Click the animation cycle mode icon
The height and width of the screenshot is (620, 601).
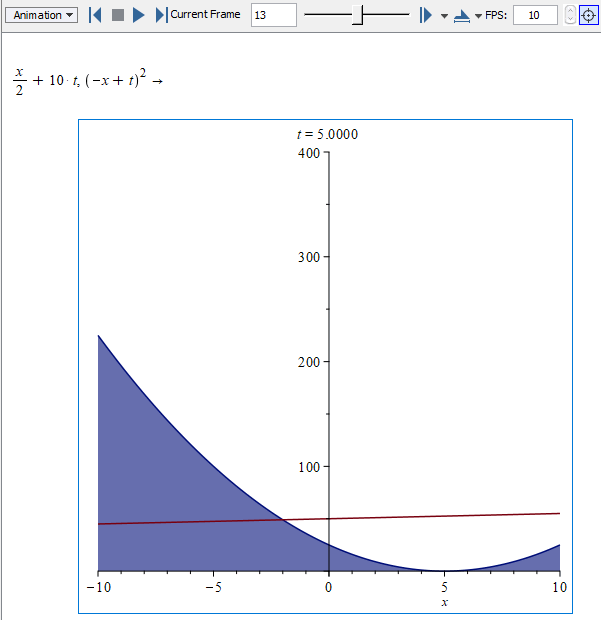point(461,15)
